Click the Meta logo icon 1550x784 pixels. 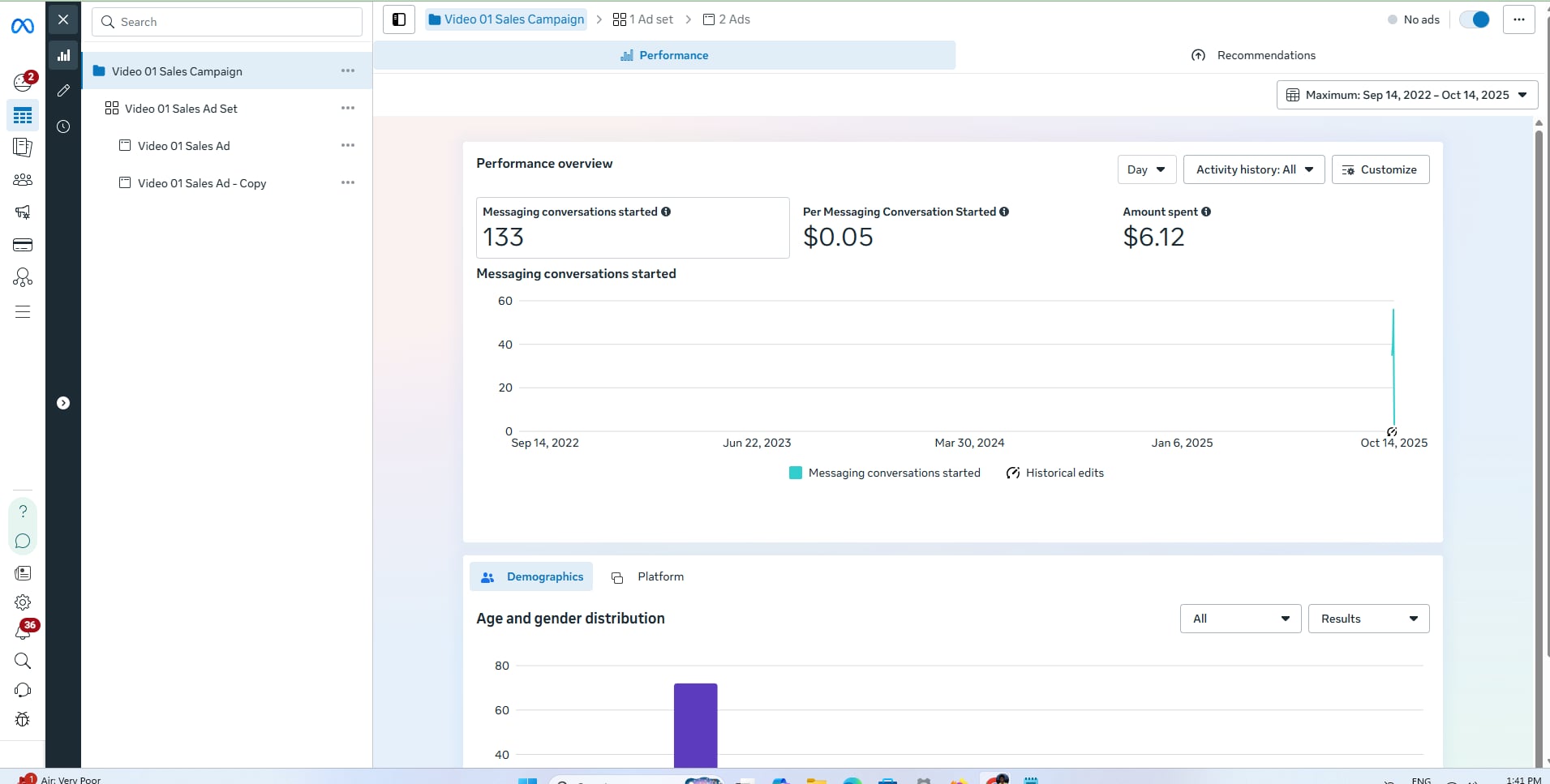(x=23, y=26)
